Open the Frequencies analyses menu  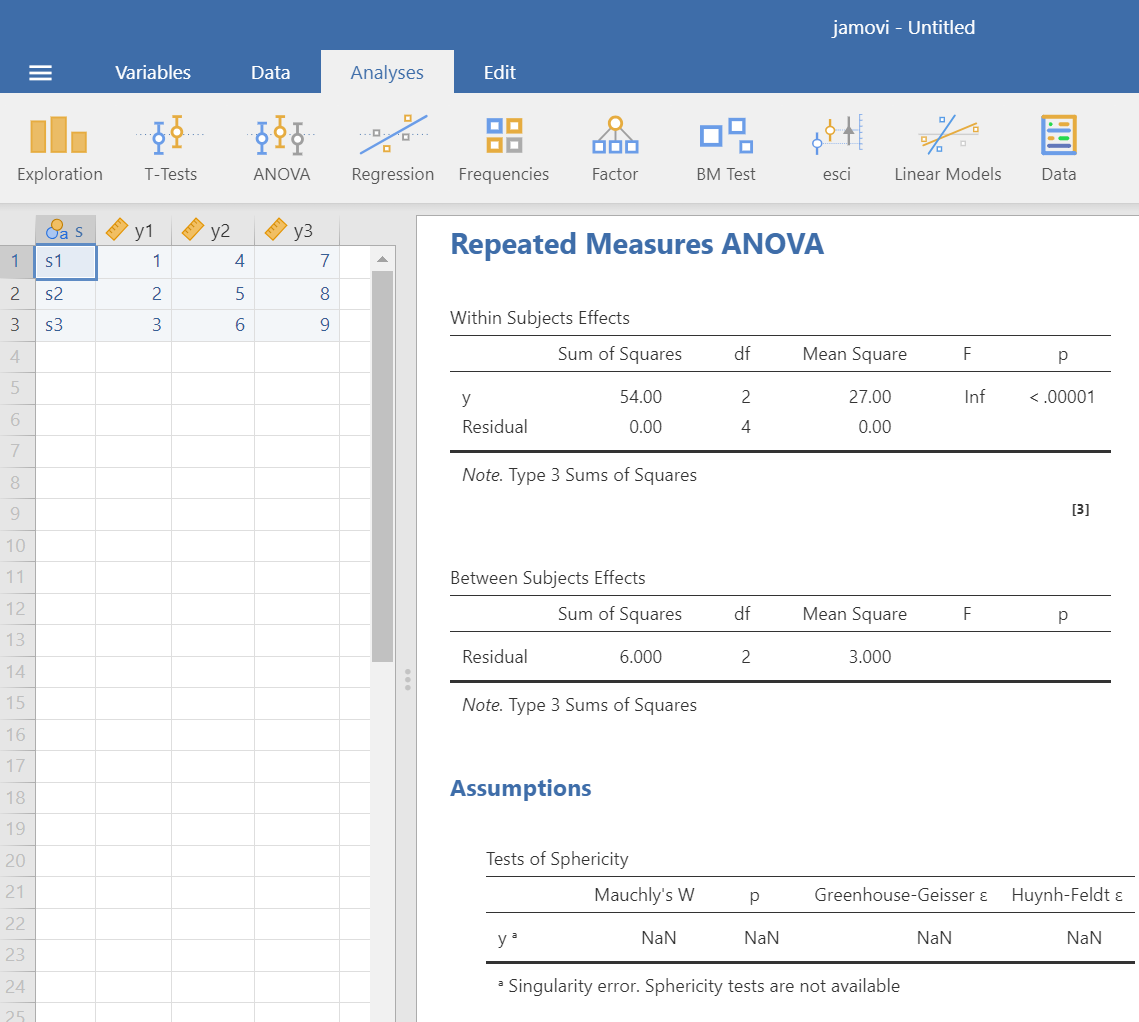503,149
